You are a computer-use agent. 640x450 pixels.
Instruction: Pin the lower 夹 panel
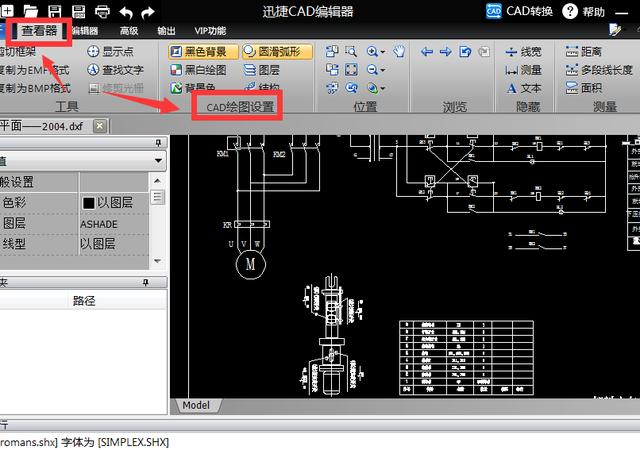[146, 282]
